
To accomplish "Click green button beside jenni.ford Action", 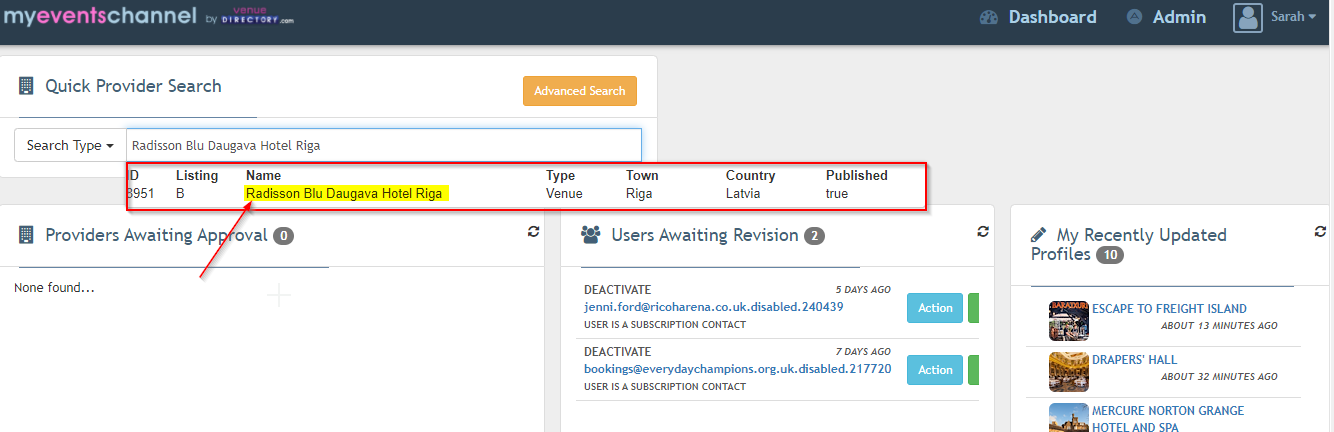I will point(973,308).
